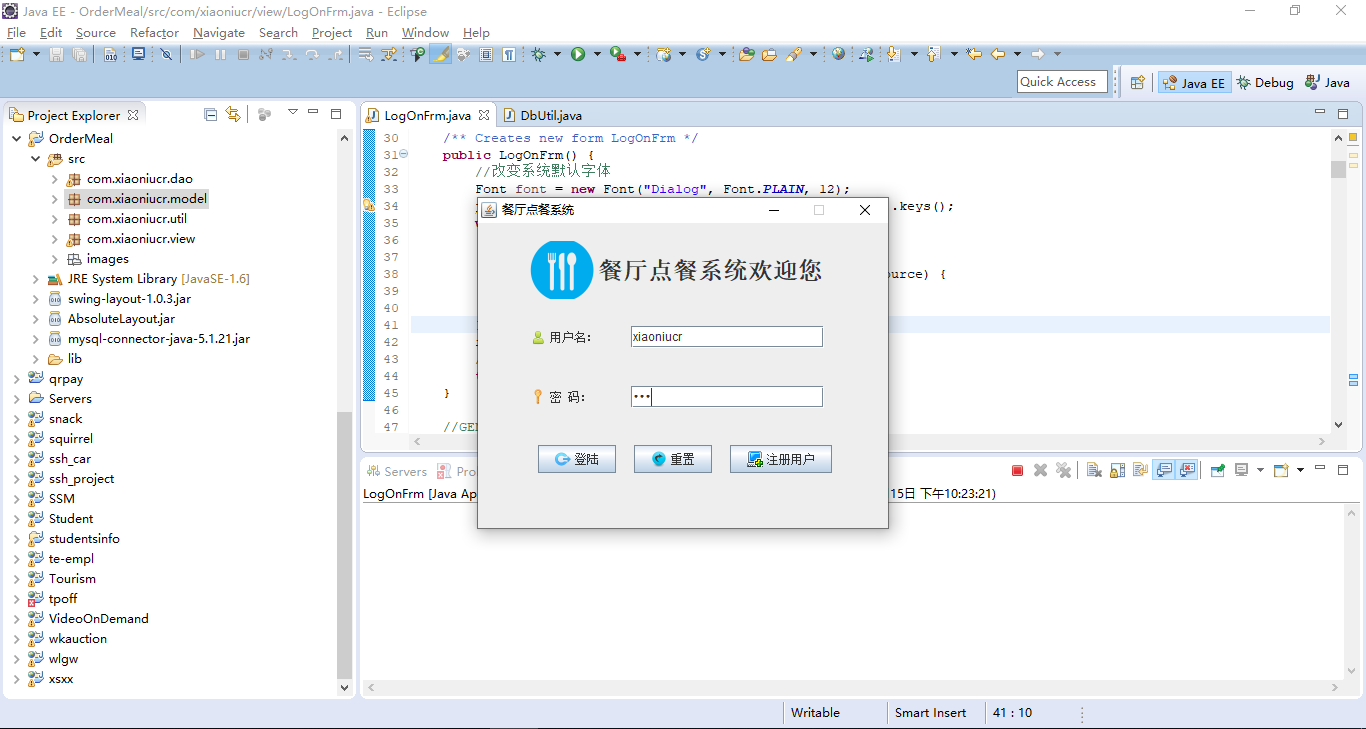Click the Run Last Tool with toolbox icon
1366x729 pixels.
pos(619,54)
